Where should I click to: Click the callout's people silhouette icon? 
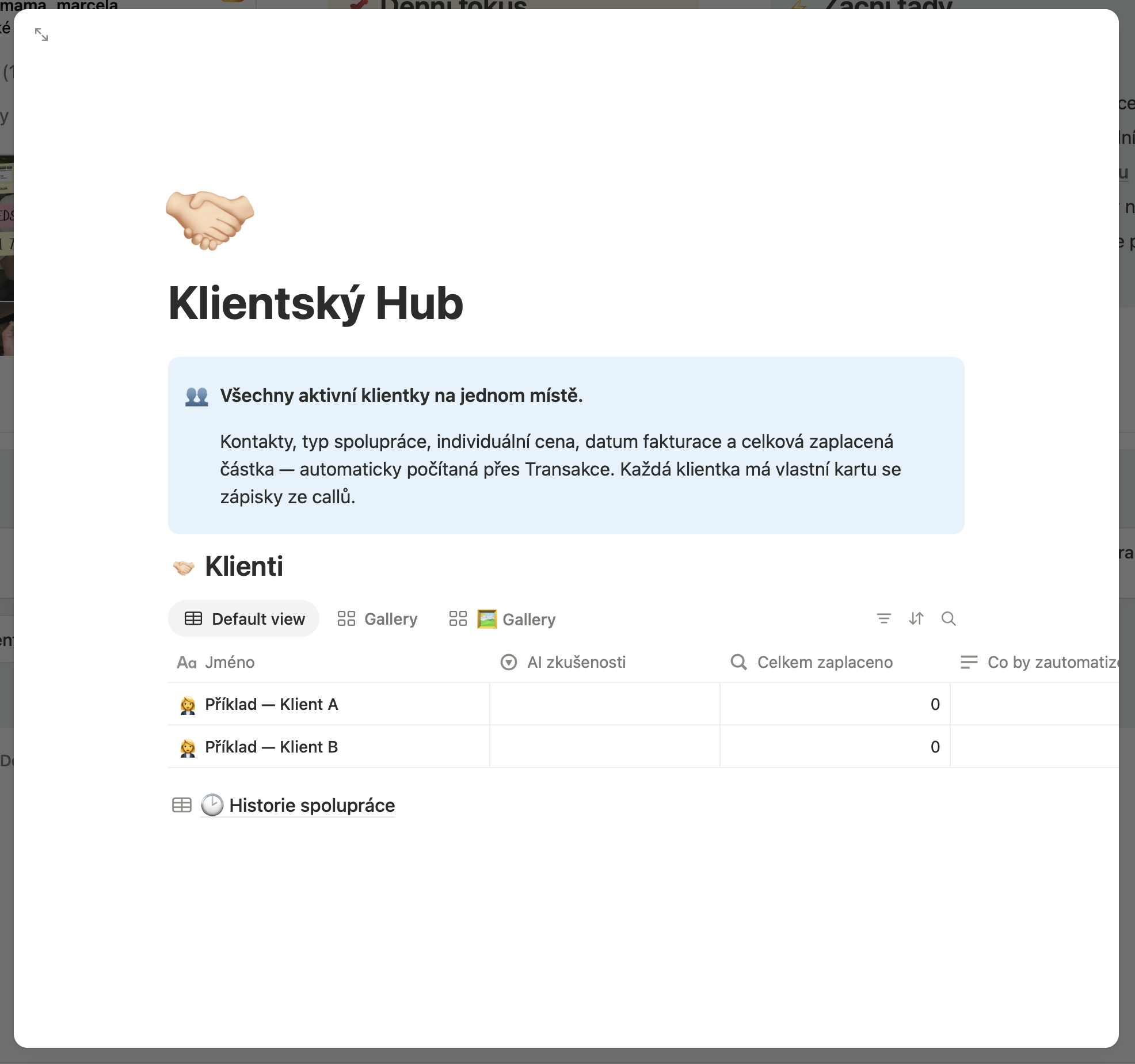[197, 396]
